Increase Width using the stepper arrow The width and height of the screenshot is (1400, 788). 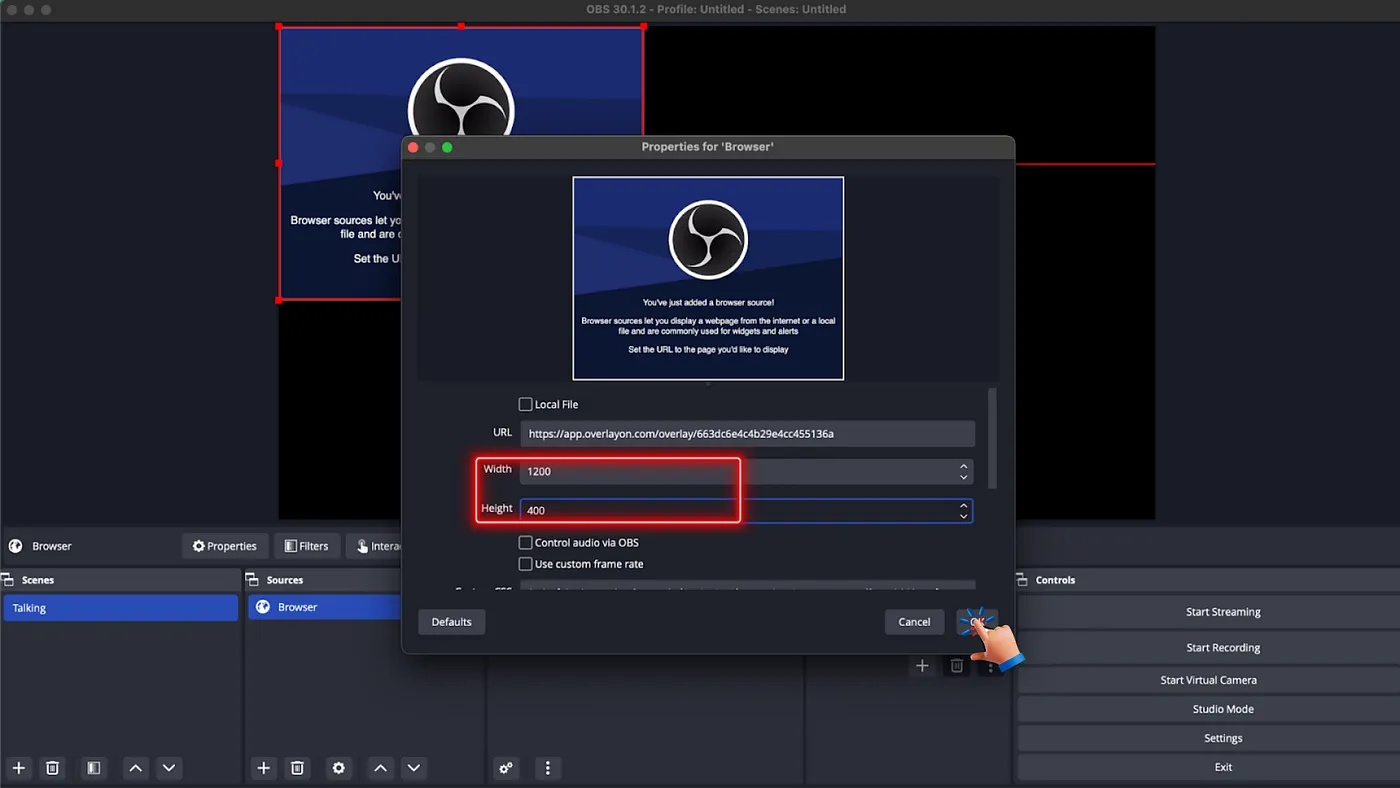[x=963, y=466]
